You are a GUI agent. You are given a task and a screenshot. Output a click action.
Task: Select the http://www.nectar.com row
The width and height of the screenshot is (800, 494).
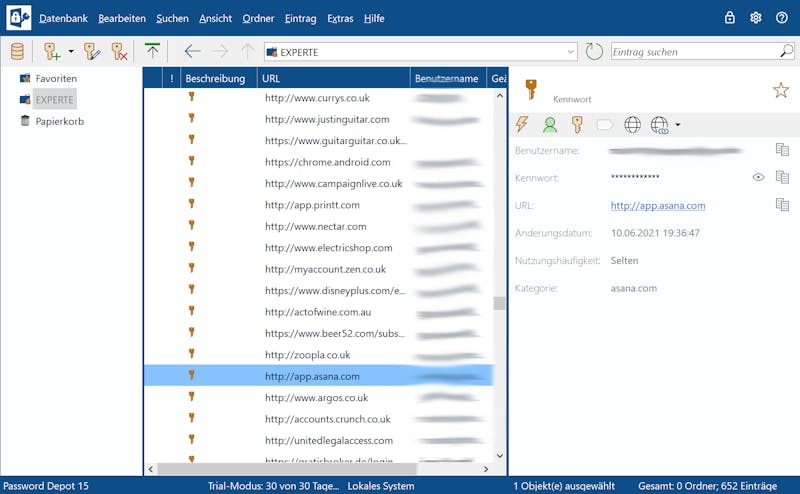pos(318,226)
